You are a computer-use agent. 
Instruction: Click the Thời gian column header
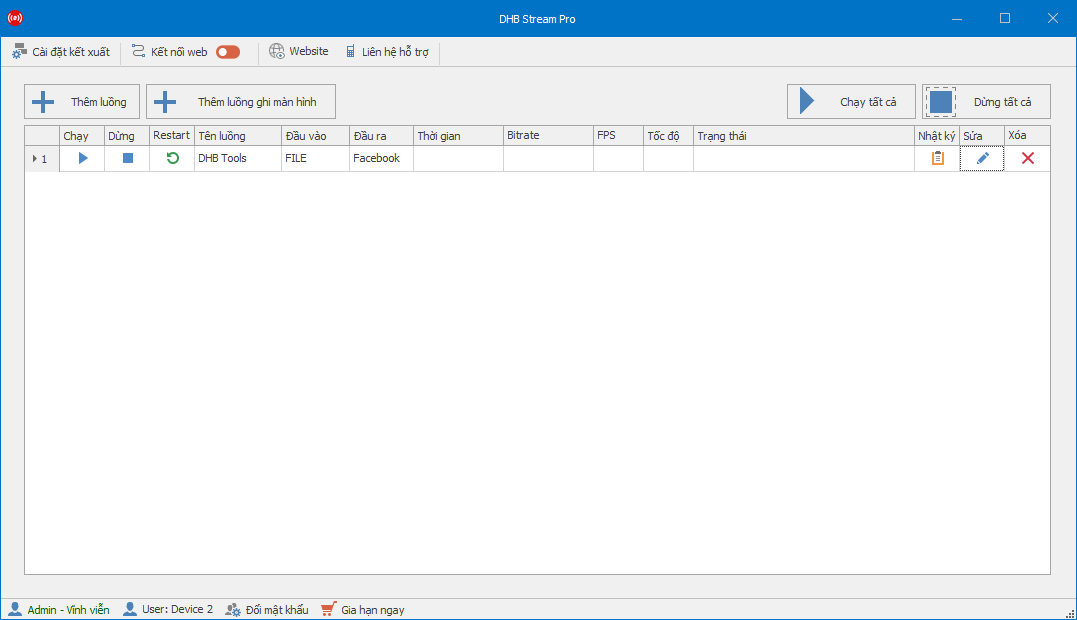coord(458,136)
